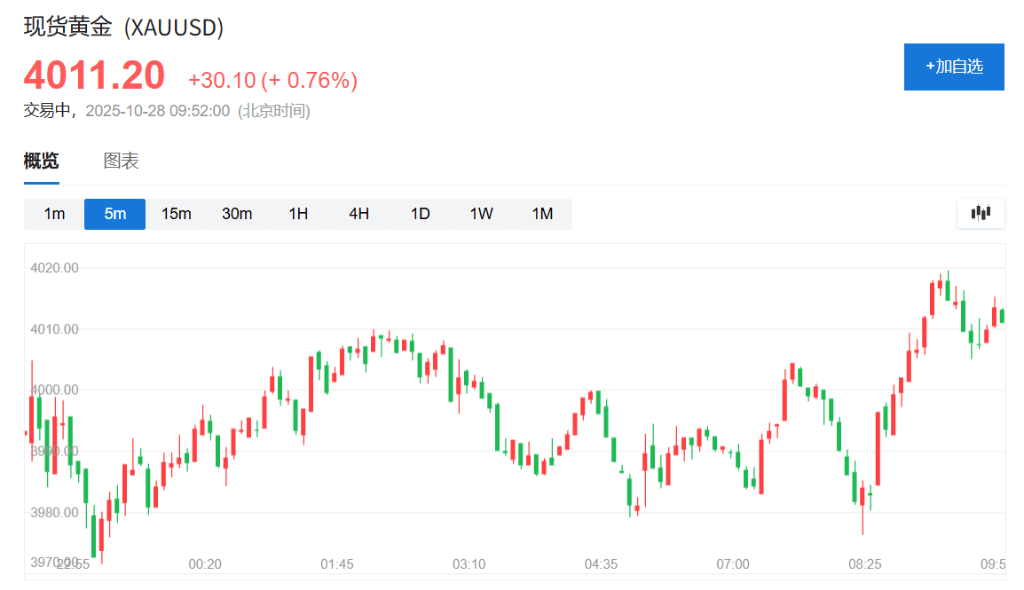Show the 1W weekly chart
1024x590 pixels.
[481, 214]
